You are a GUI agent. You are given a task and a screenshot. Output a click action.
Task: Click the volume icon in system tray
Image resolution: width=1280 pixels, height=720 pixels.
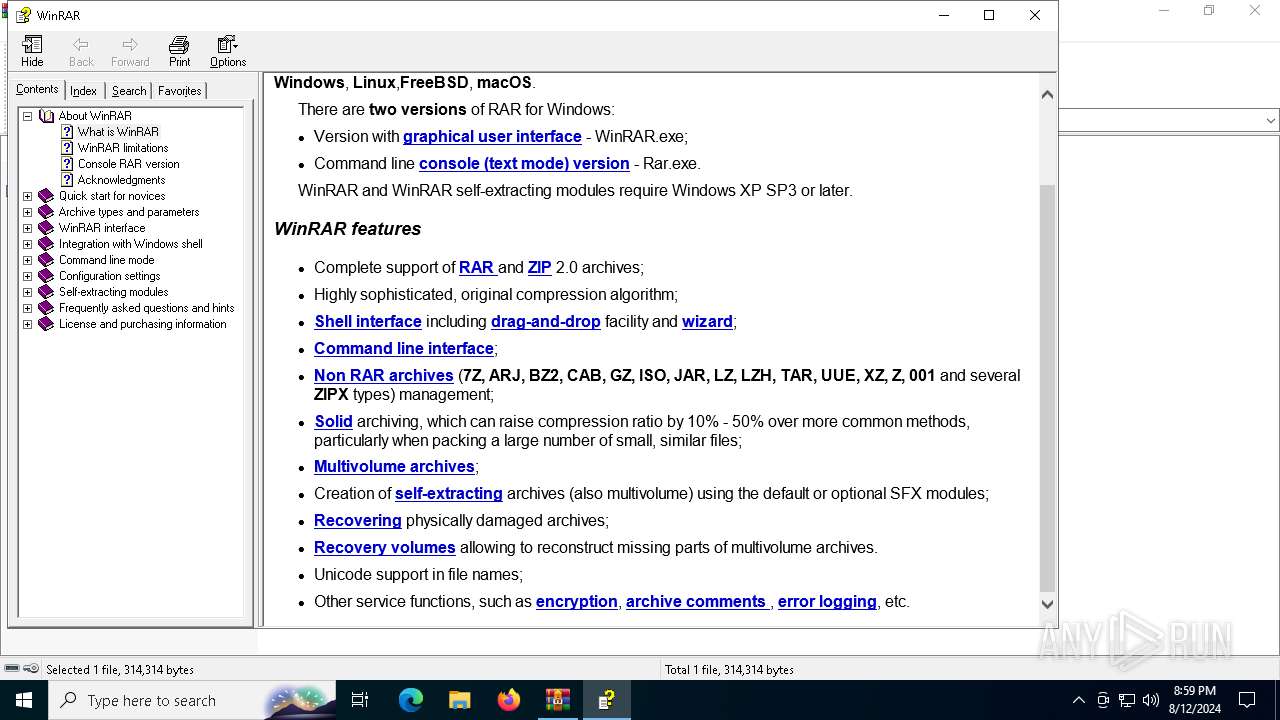(x=1151, y=700)
